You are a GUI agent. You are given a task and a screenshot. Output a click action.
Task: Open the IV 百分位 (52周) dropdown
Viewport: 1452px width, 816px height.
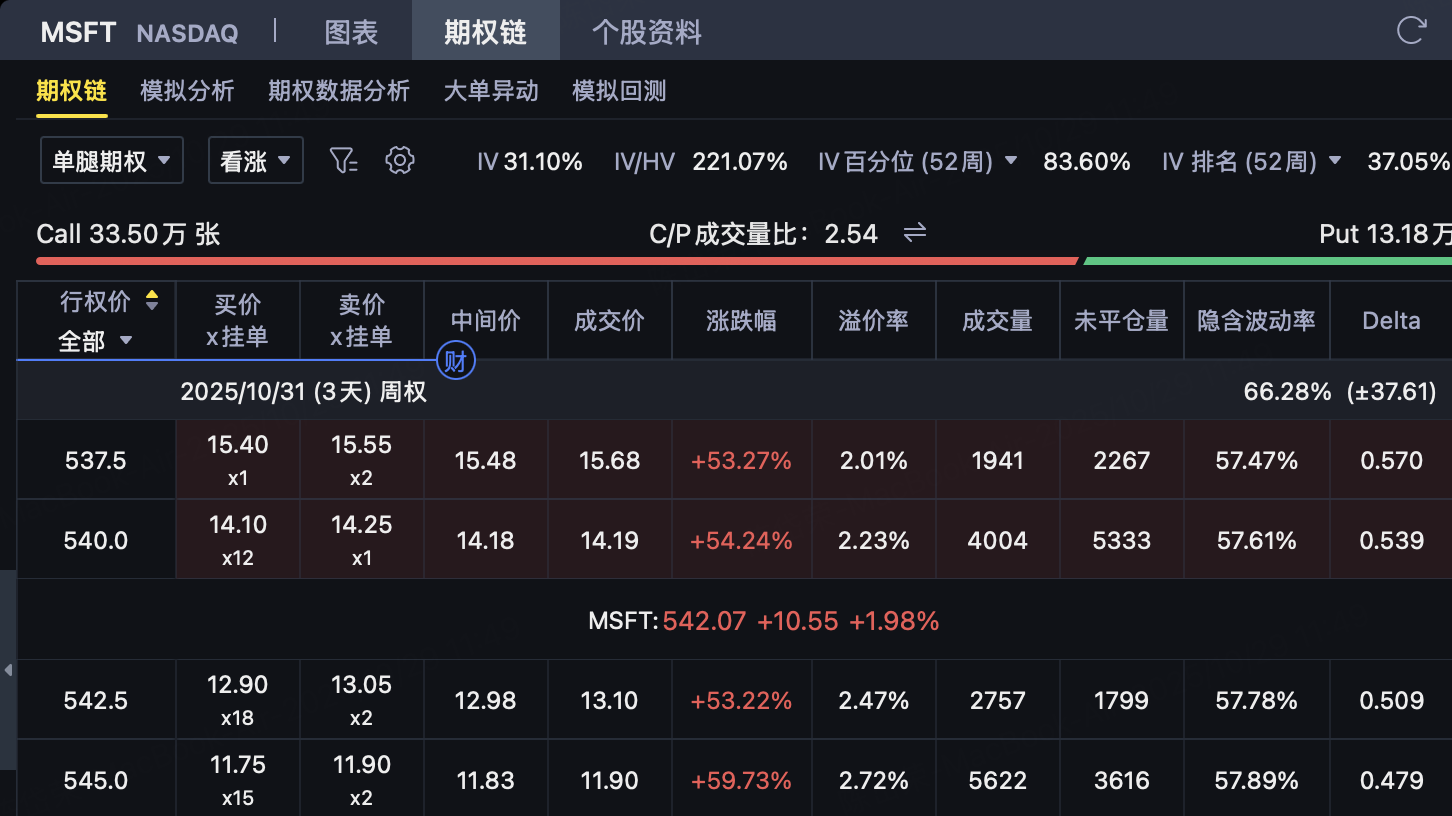[x=918, y=161]
